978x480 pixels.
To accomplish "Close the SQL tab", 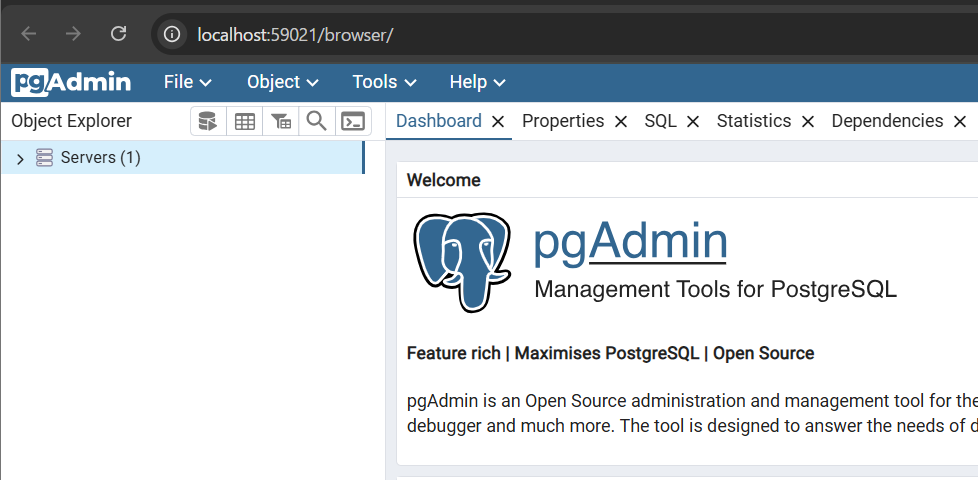I will (693, 122).
